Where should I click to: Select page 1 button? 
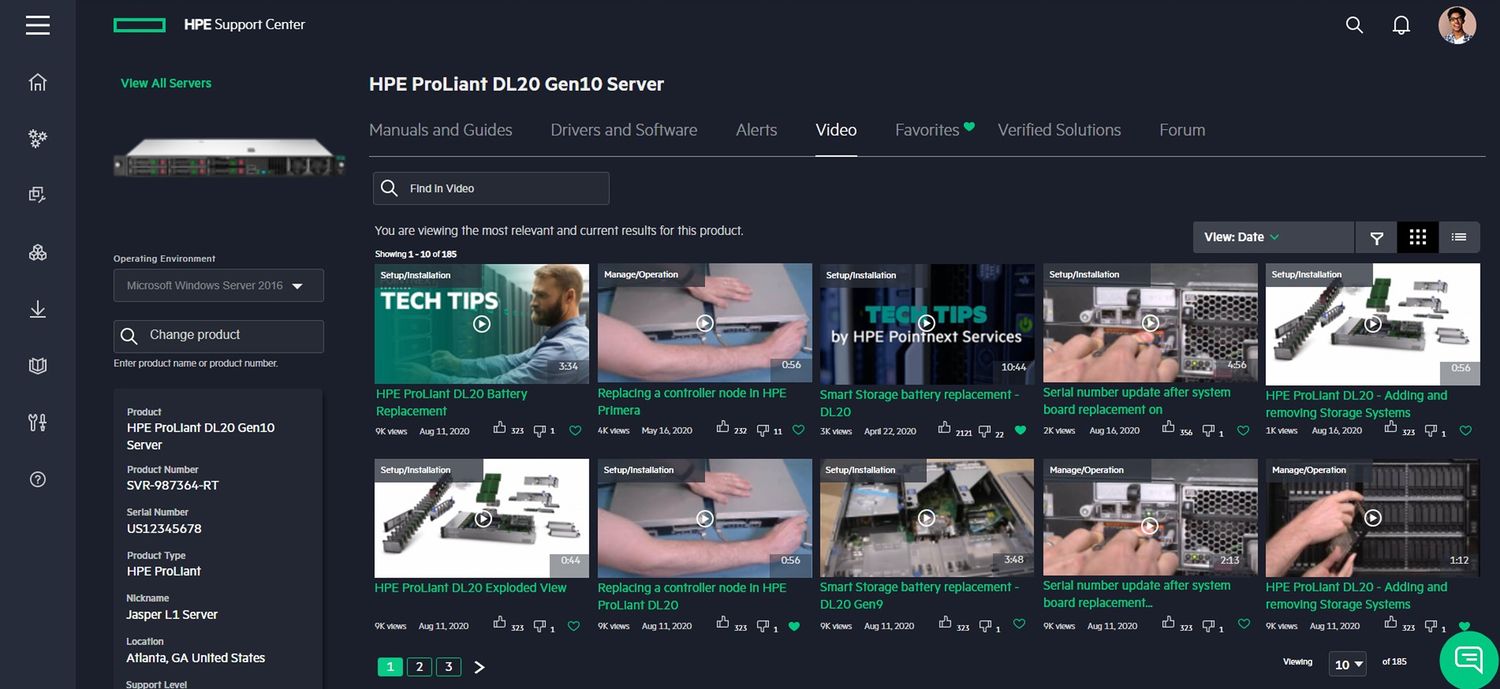coord(390,667)
